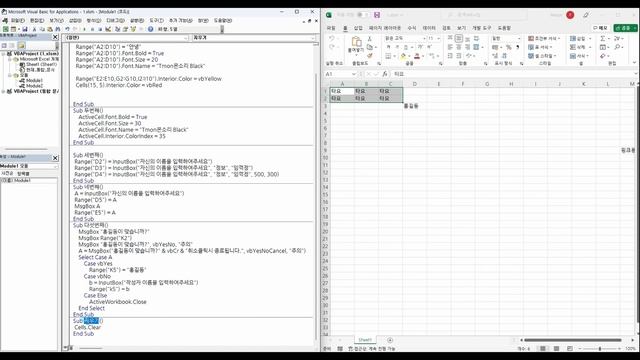Open the Formulas tab in Excel ribbon
The width and height of the screenshot is (640, 360).
[x=412, y=28]
